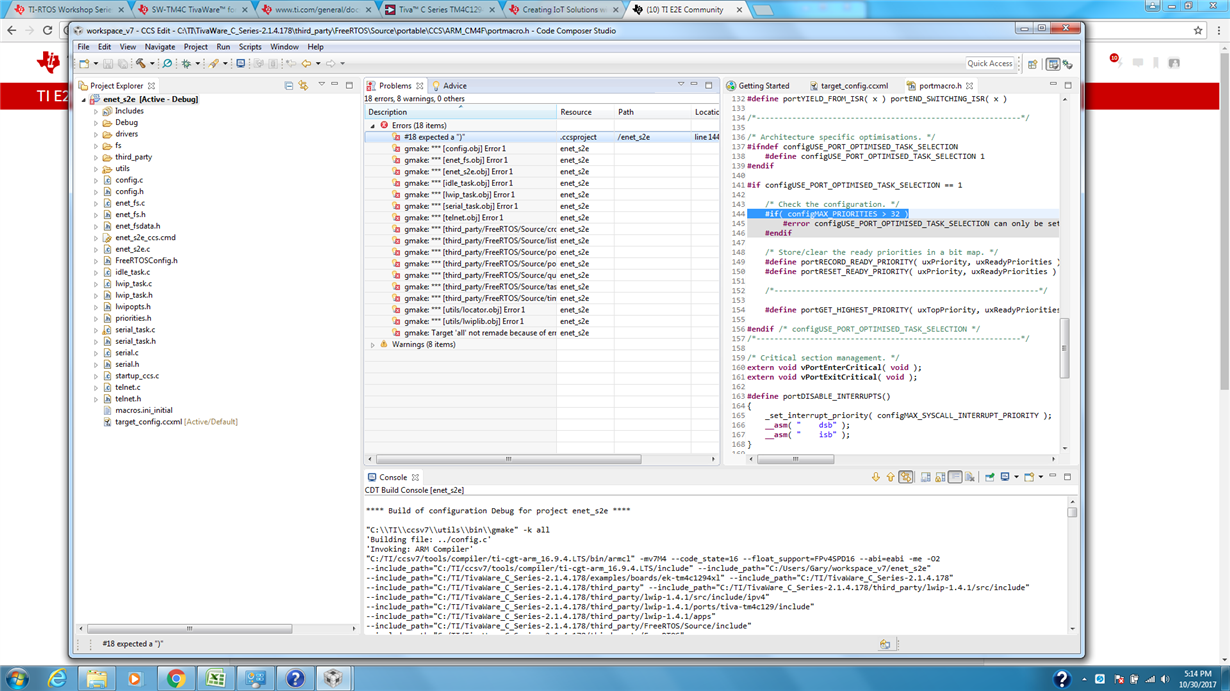Click the Debug bug icon in toolbar

[x=185, y=64]
